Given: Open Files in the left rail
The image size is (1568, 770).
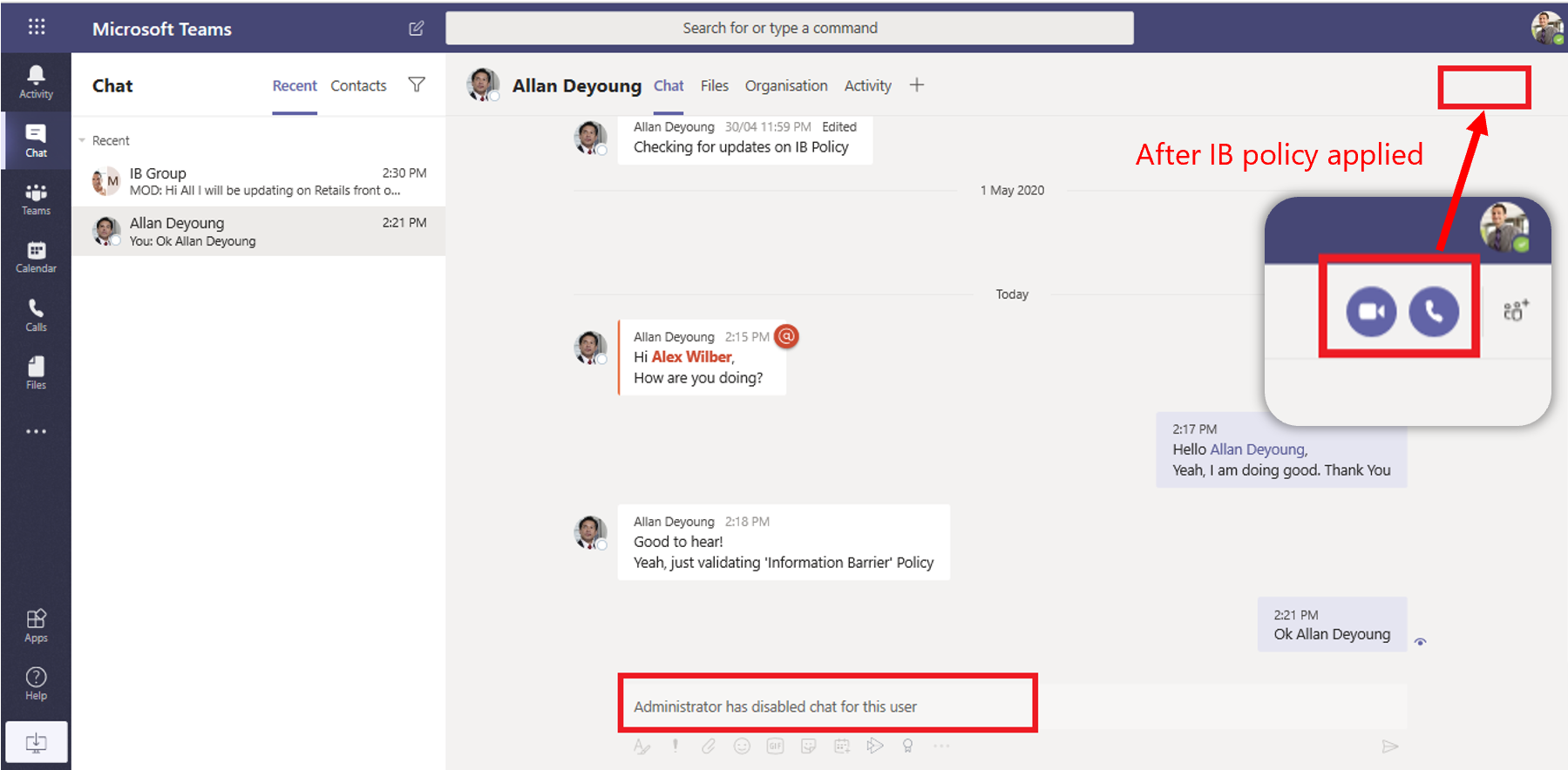Looking at the screenshot, I should pos(36,373).
